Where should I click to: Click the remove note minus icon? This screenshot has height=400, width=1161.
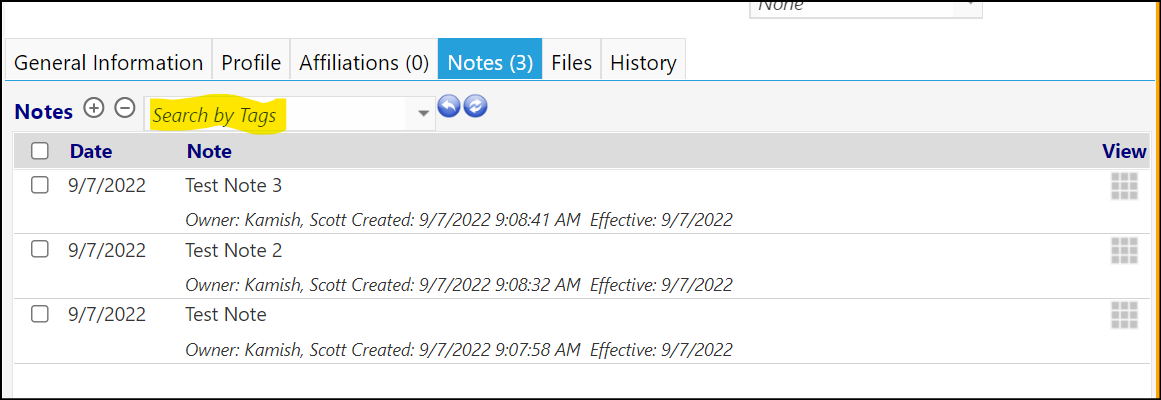[x=125, y=108]
